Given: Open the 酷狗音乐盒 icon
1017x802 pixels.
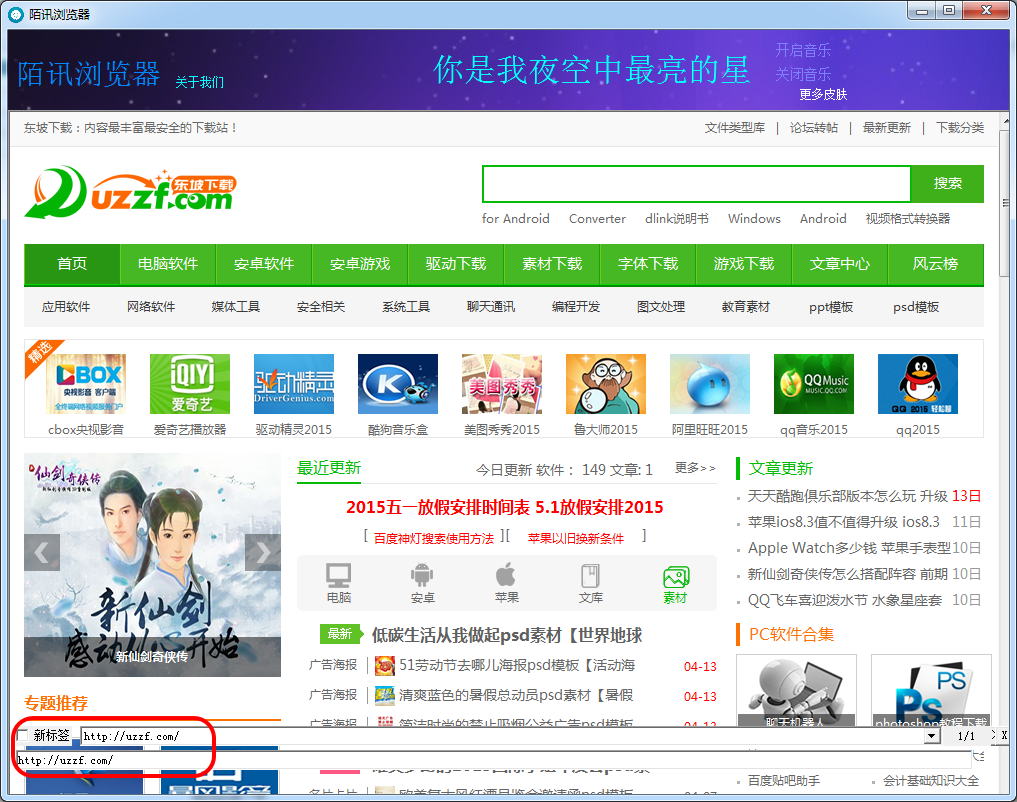Looking at the screenshot, I should [x=398, y=384].
